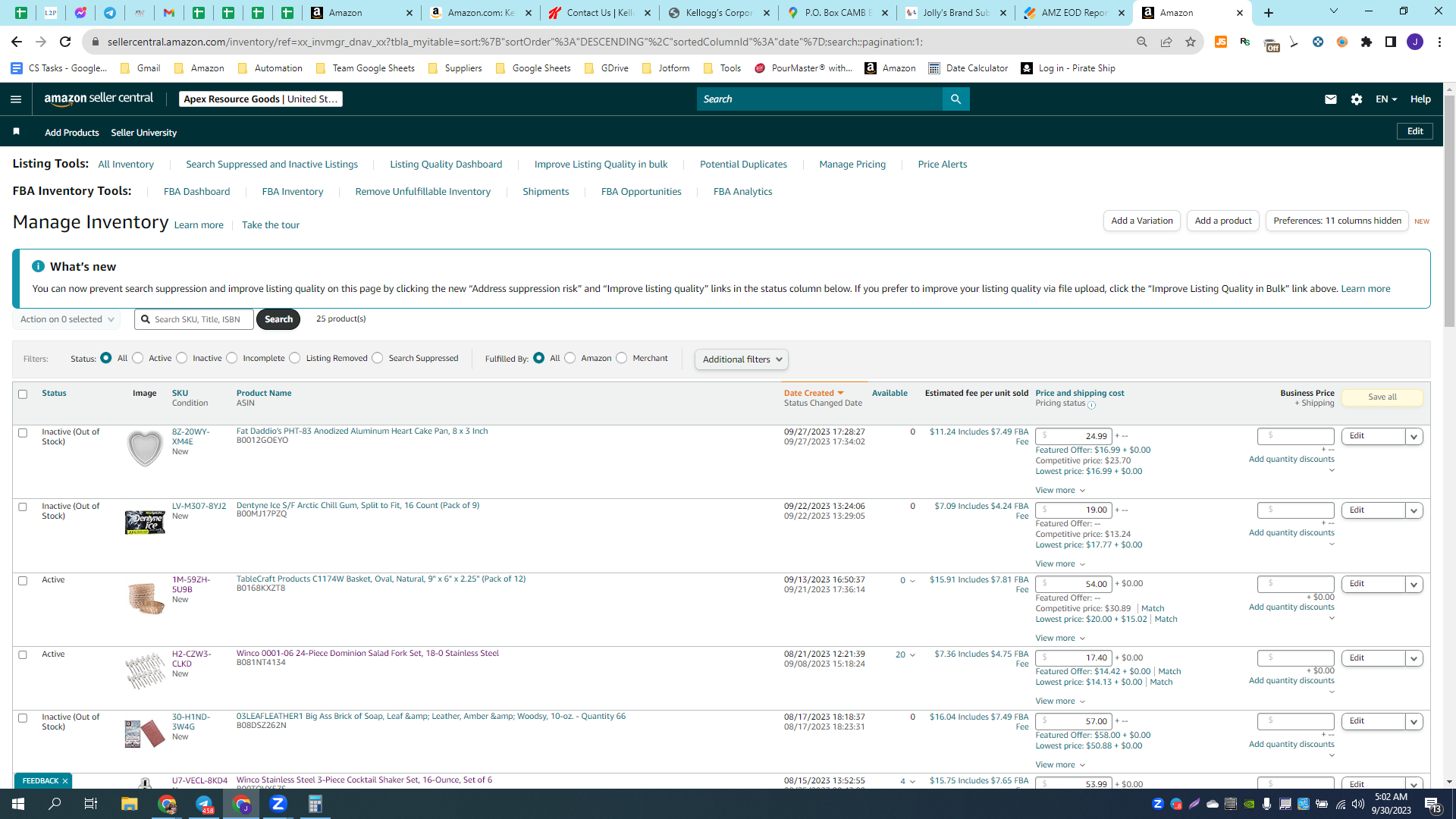Tick the select-all checkbox in table header
This screenshot has height=819, width=1456.
[x=23, y=394]
